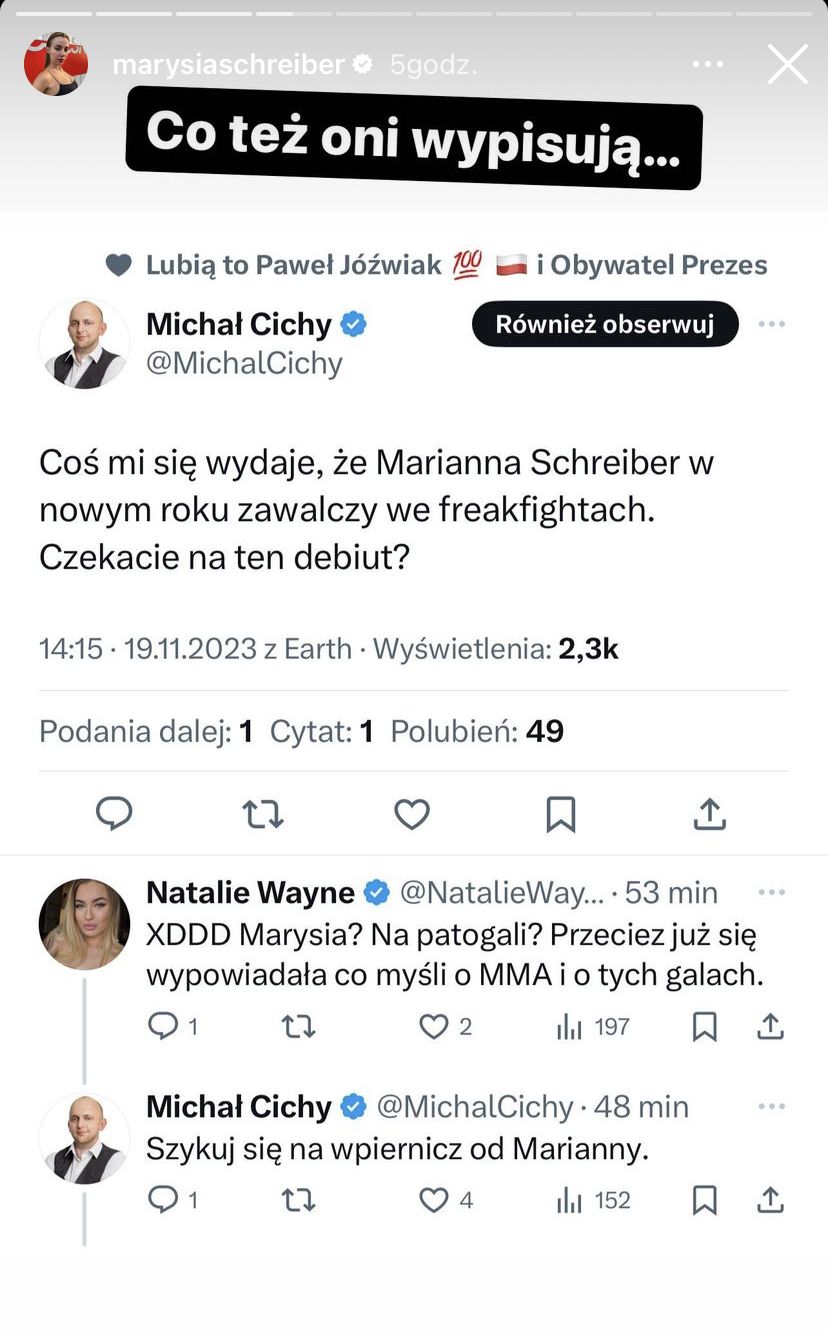Retweet Natalie Wayne's reply
Viewport: 828px width, 1332px height.
[298, 1026]
